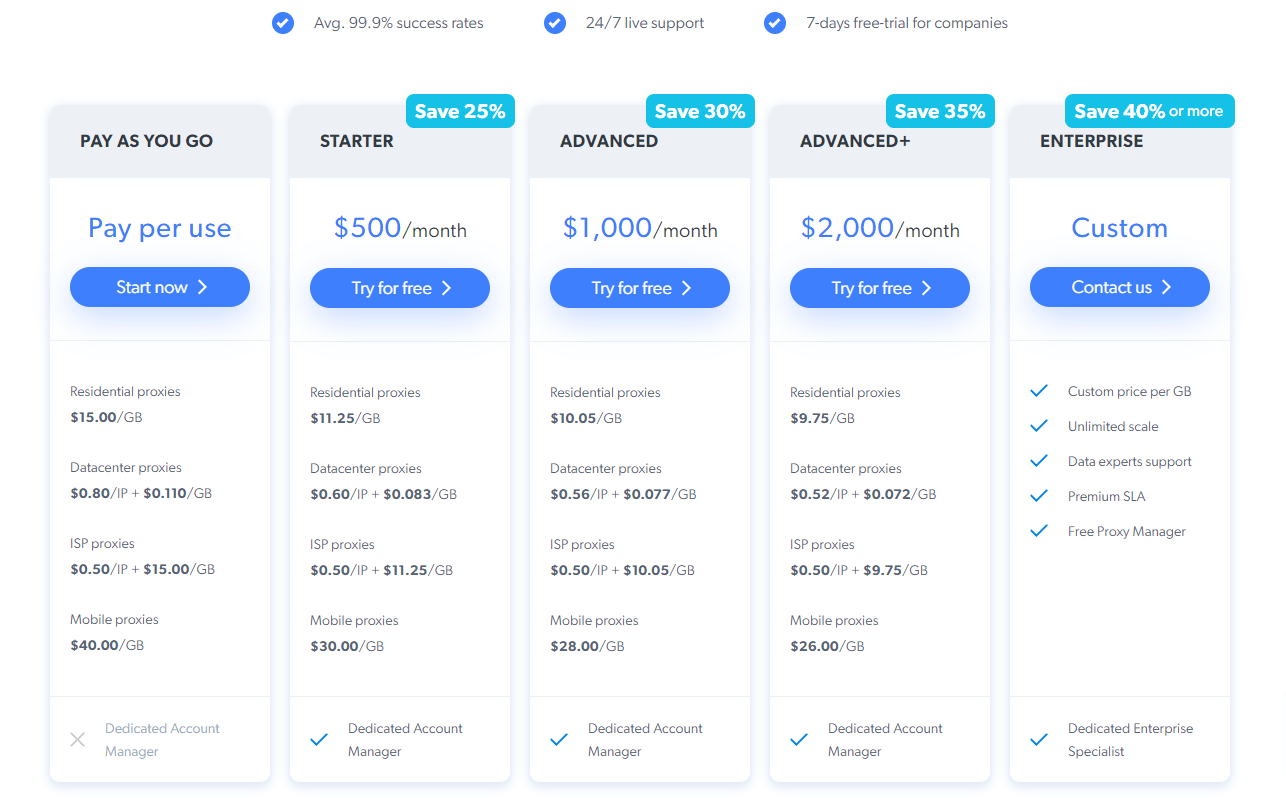Click checkmark icon beside 7-days free-trial
Screen dimensions: 1286x798
775,23
